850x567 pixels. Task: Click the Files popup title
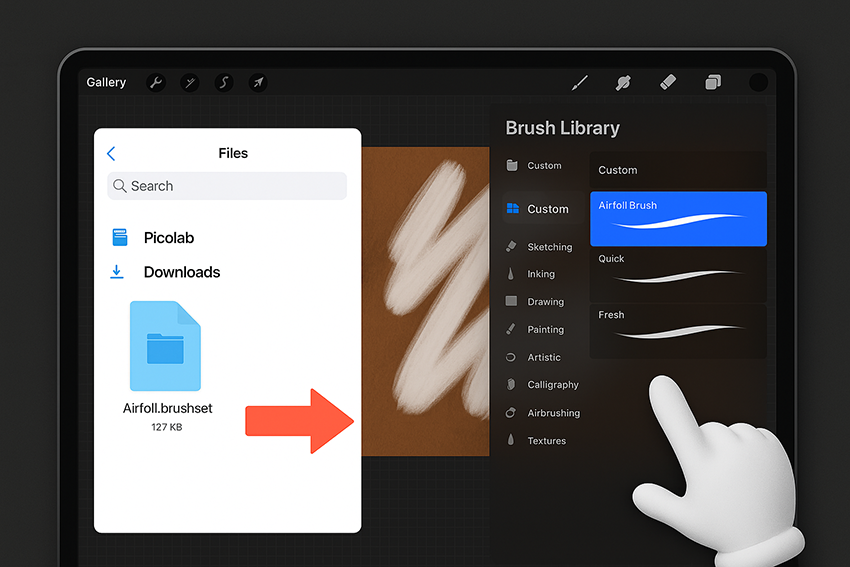233,153
